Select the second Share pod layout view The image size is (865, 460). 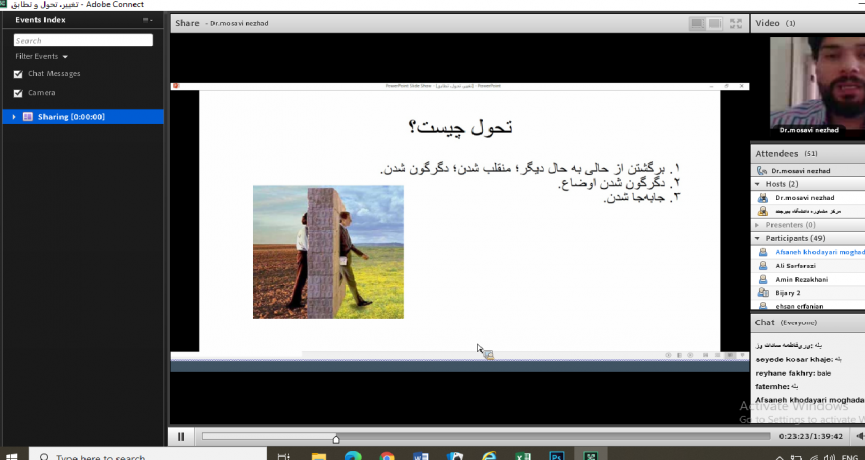(x=715, y=24)
